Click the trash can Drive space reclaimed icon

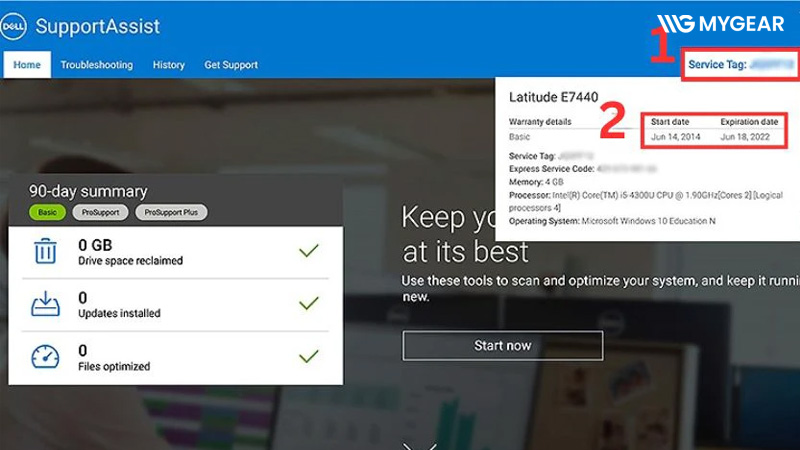(46, 251)
